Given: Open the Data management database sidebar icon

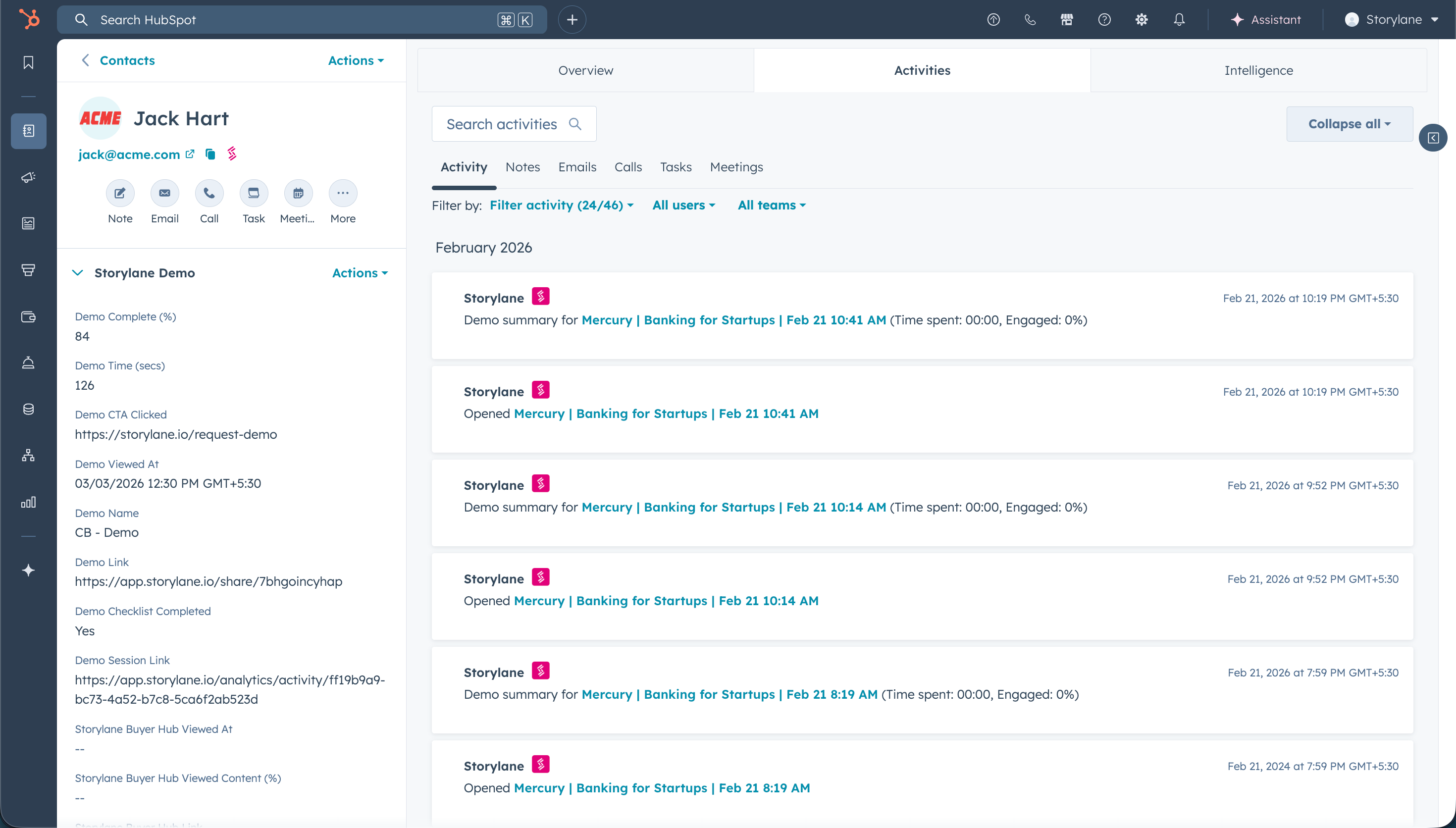Looking at the screenshot, I should (x=28, y=410).
